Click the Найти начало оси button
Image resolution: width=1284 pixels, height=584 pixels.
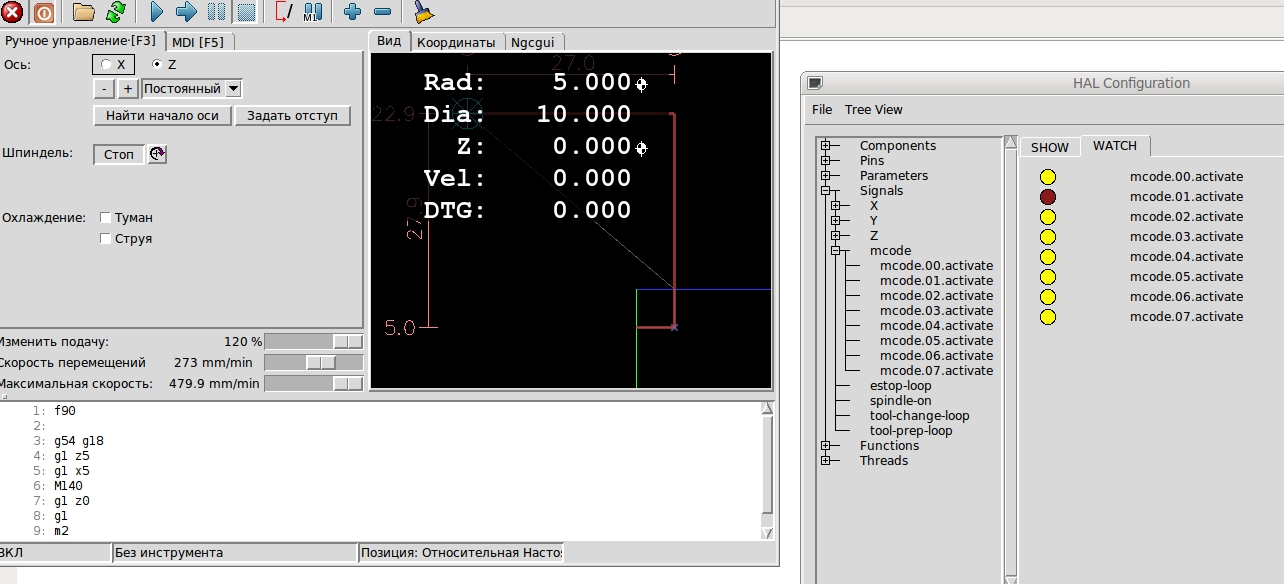click(163, 115)
